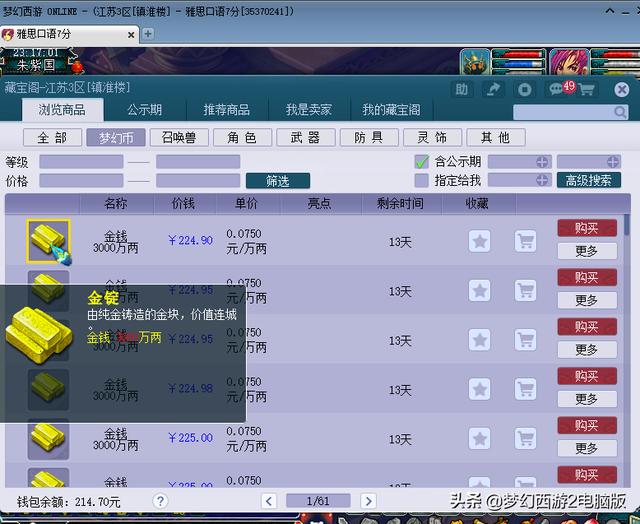The image size is (640, 524).
Task: Click the page number field 1/61
Action: (x=318, y=501)
